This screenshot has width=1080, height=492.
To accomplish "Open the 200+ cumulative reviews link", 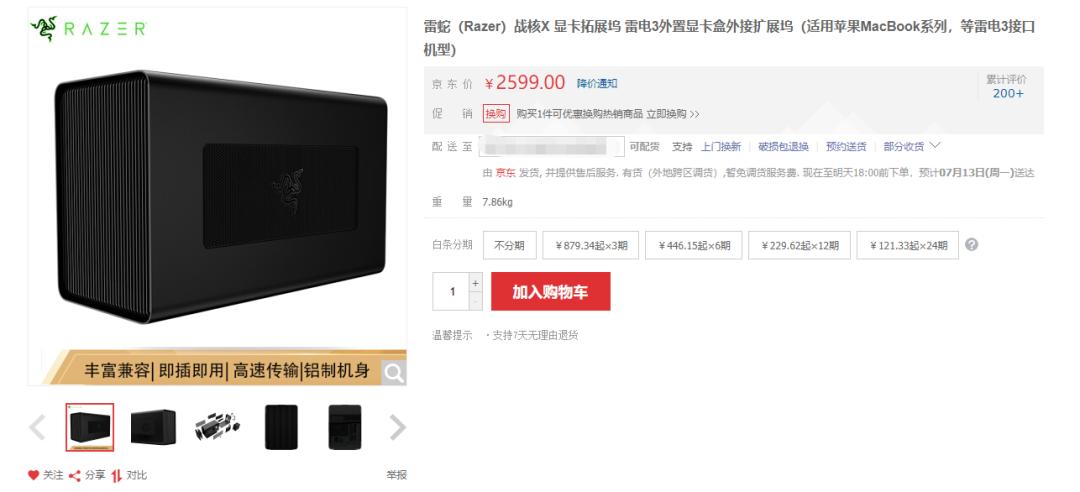I will pyautogui.click(x=1008, y=93).
